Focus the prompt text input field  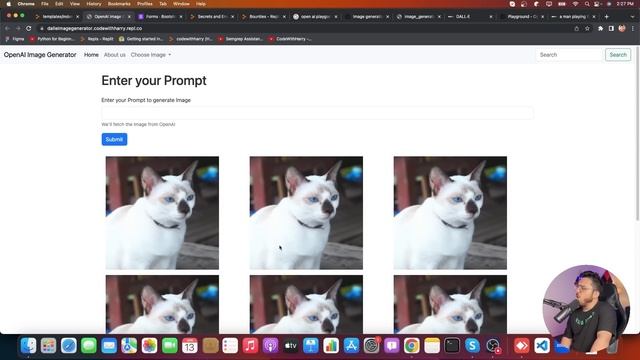[317, 113]
